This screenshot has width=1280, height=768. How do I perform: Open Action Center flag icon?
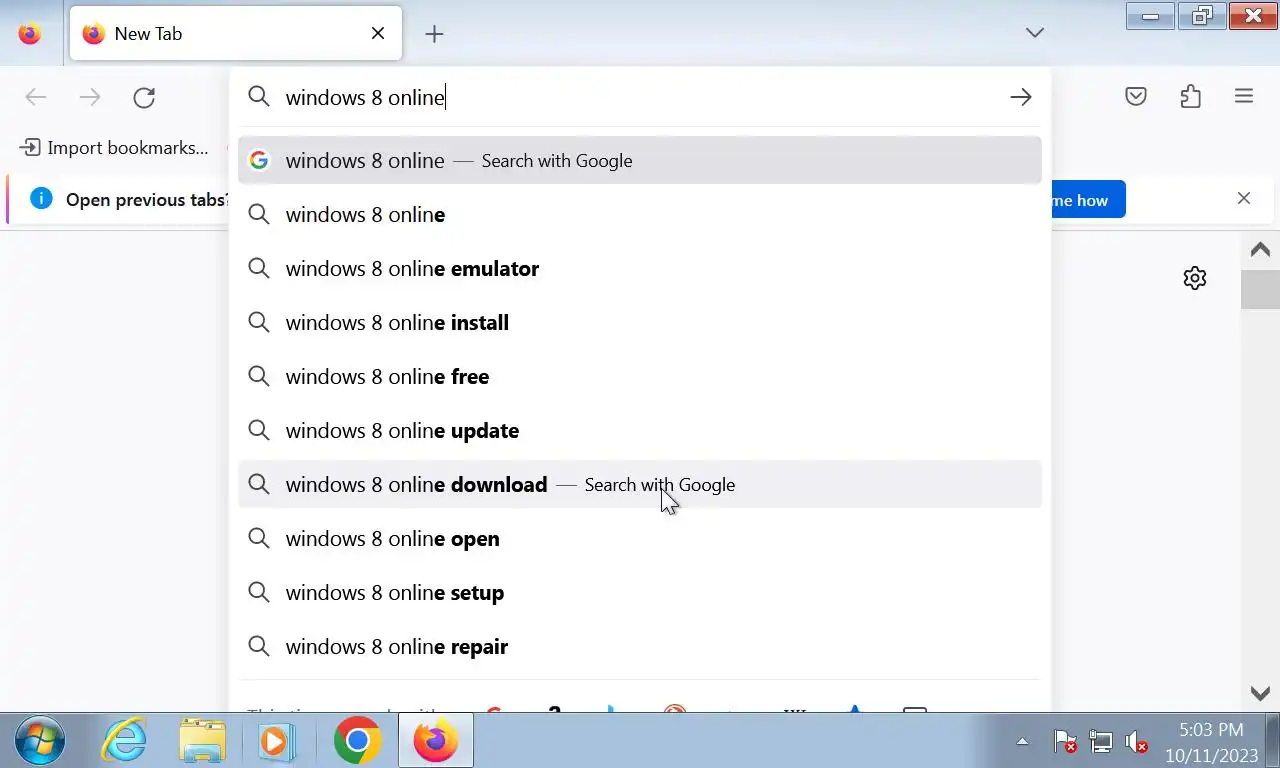1066,742
